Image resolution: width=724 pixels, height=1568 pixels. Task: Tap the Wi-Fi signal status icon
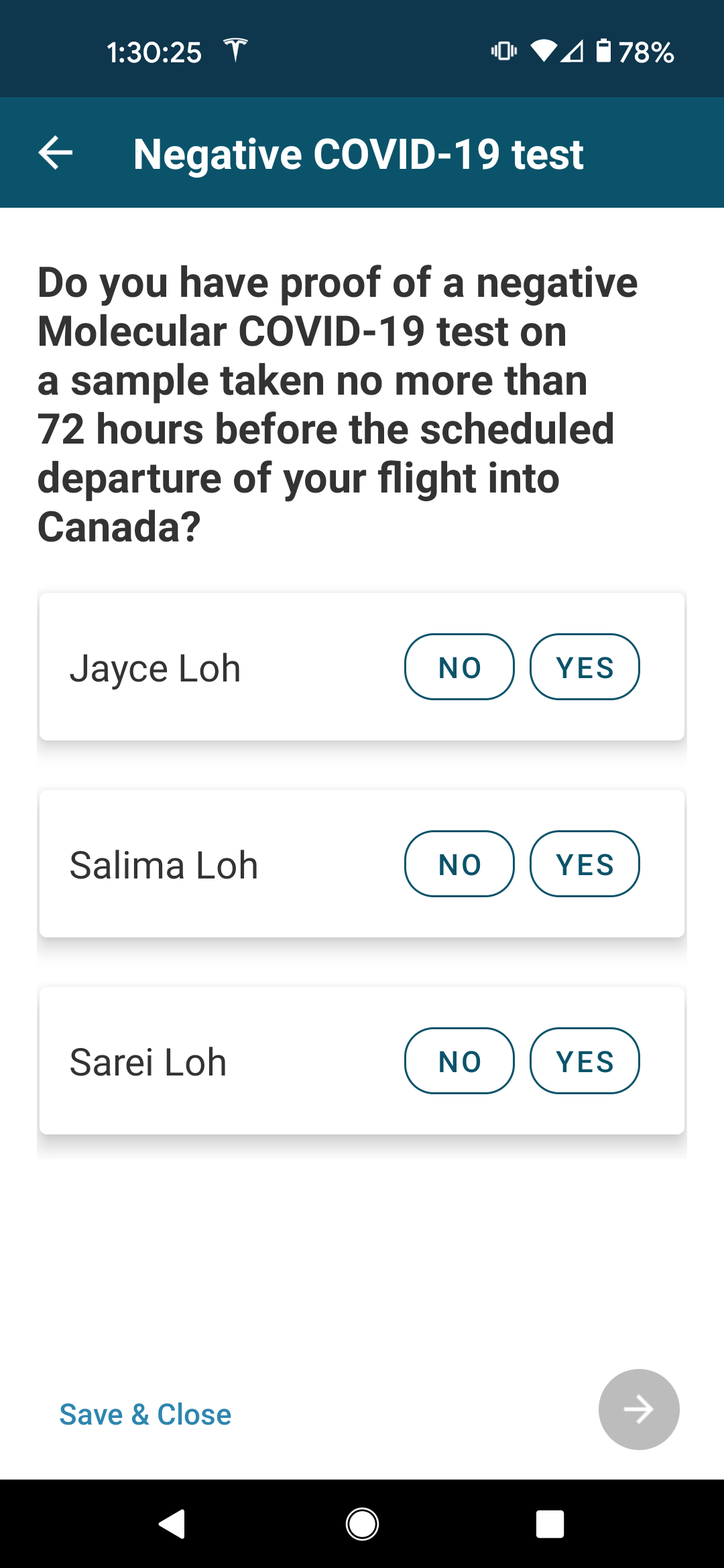pos(544,51)
